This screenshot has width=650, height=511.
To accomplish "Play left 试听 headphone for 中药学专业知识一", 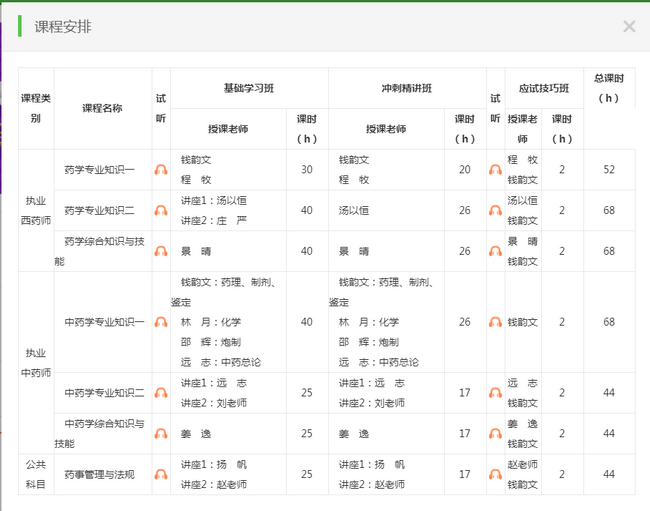I will click(x=161, y=322).
